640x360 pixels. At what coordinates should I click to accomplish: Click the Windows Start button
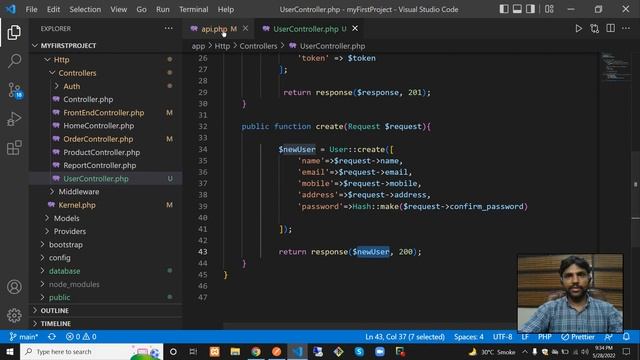(10, 351)
